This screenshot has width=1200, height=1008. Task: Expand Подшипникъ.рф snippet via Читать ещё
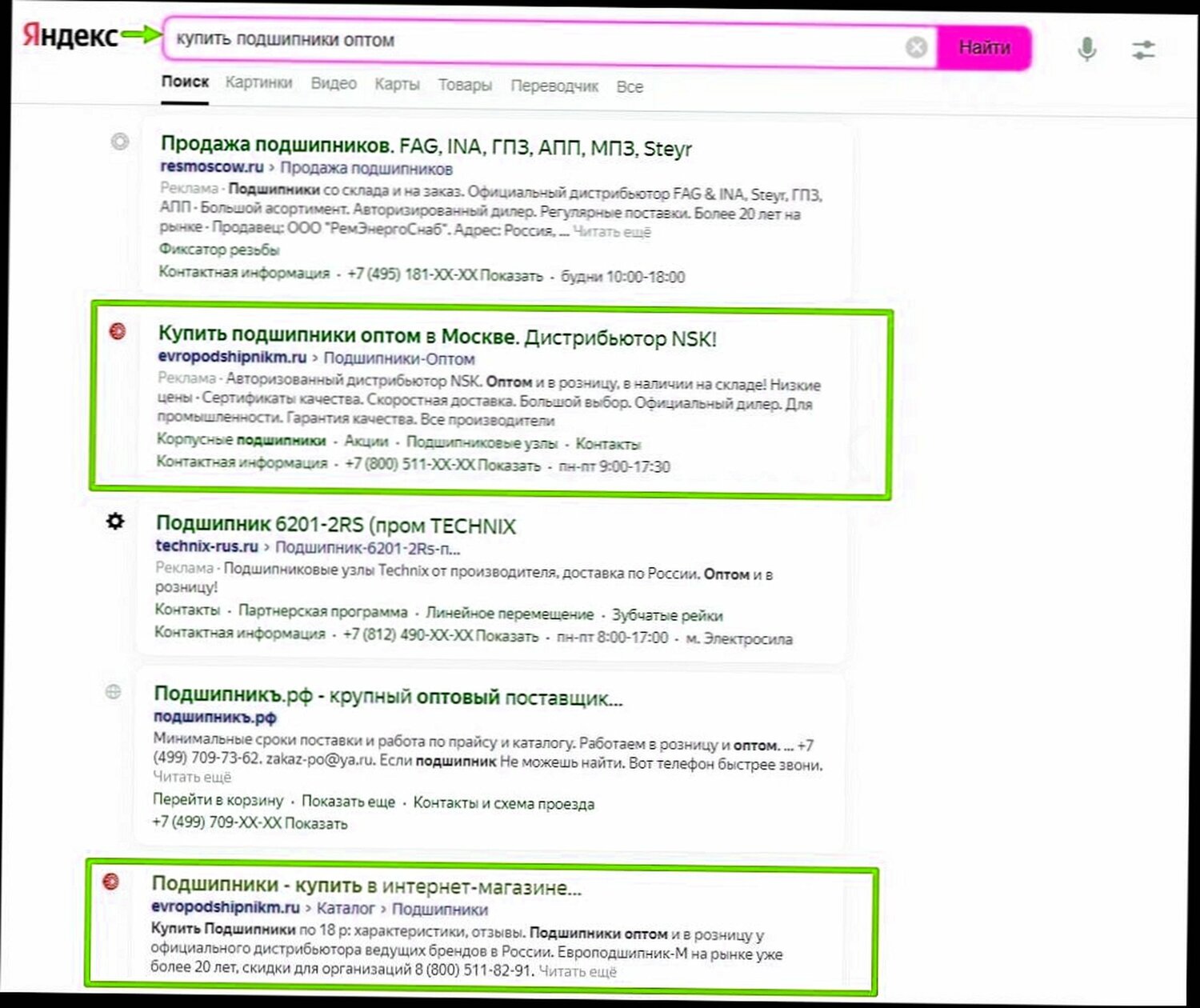pos(192,778)
